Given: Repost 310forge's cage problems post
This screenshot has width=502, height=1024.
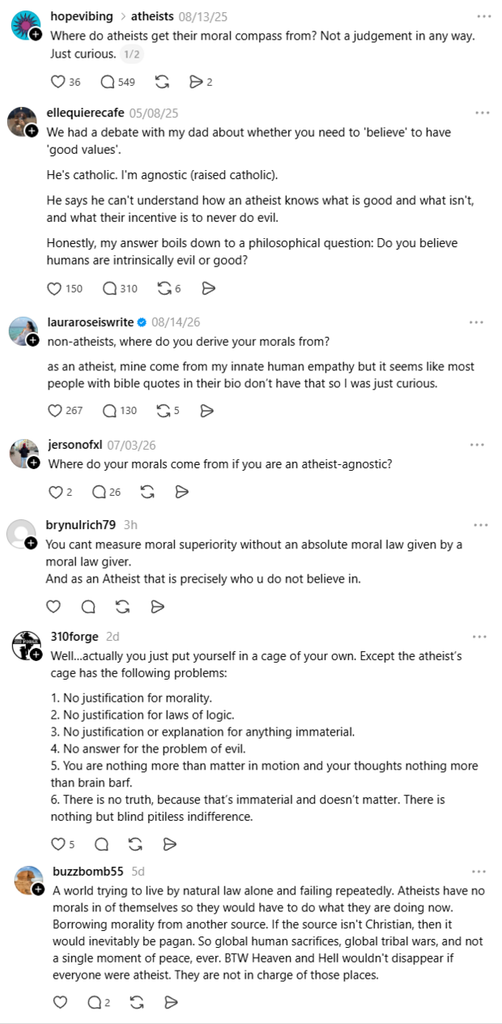Looking at the screenshot, I should 135,844.
